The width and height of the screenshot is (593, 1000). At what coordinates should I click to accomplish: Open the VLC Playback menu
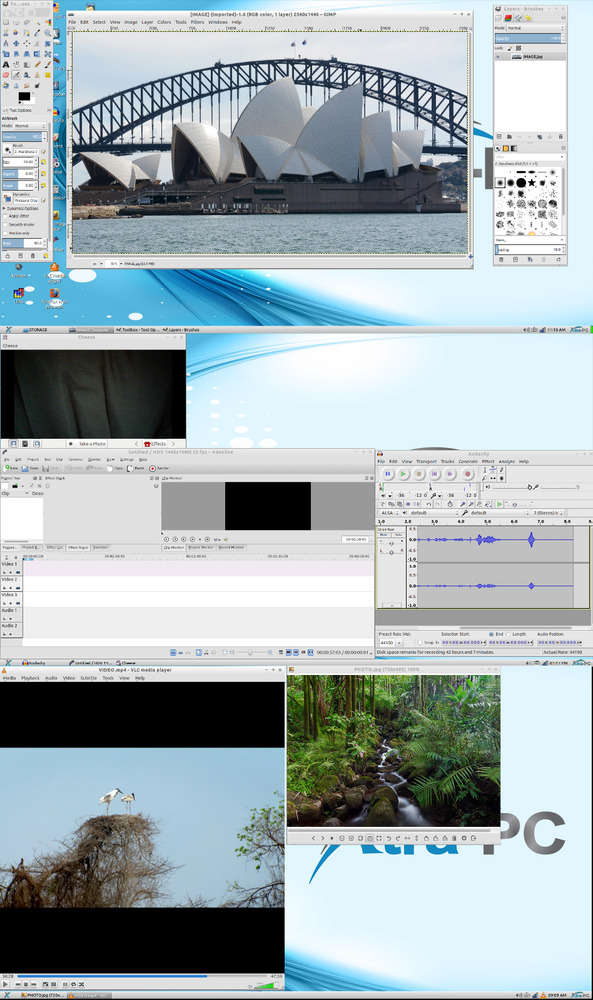(x=30, y=678)
